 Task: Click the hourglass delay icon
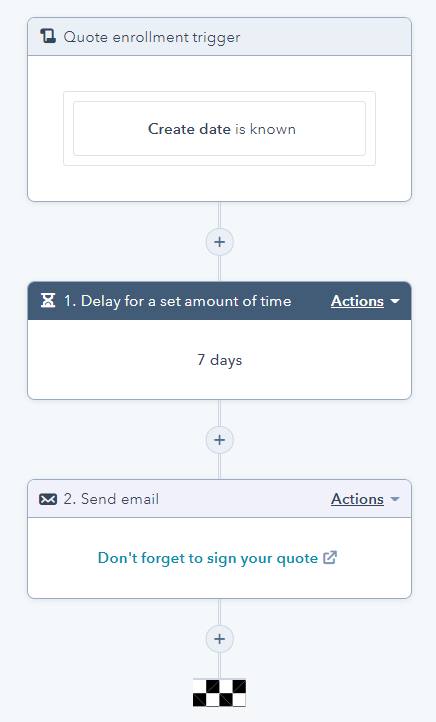(48, 301)
